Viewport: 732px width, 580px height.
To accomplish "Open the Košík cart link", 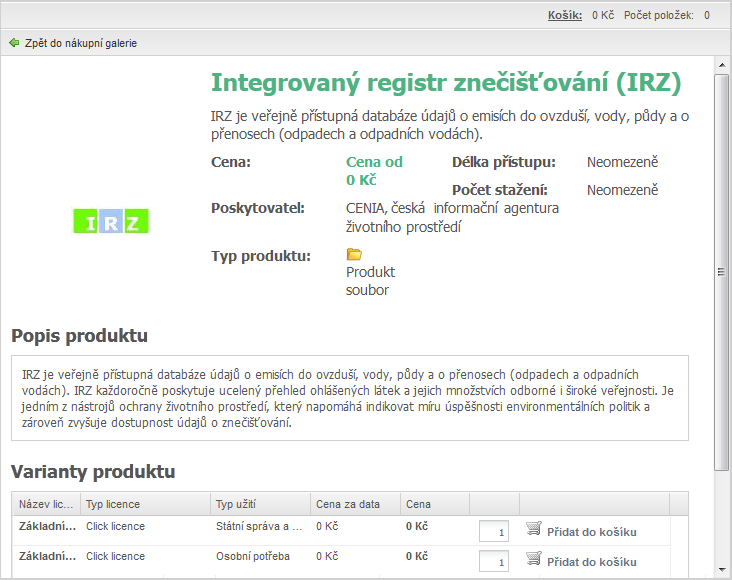I will 565,15.
